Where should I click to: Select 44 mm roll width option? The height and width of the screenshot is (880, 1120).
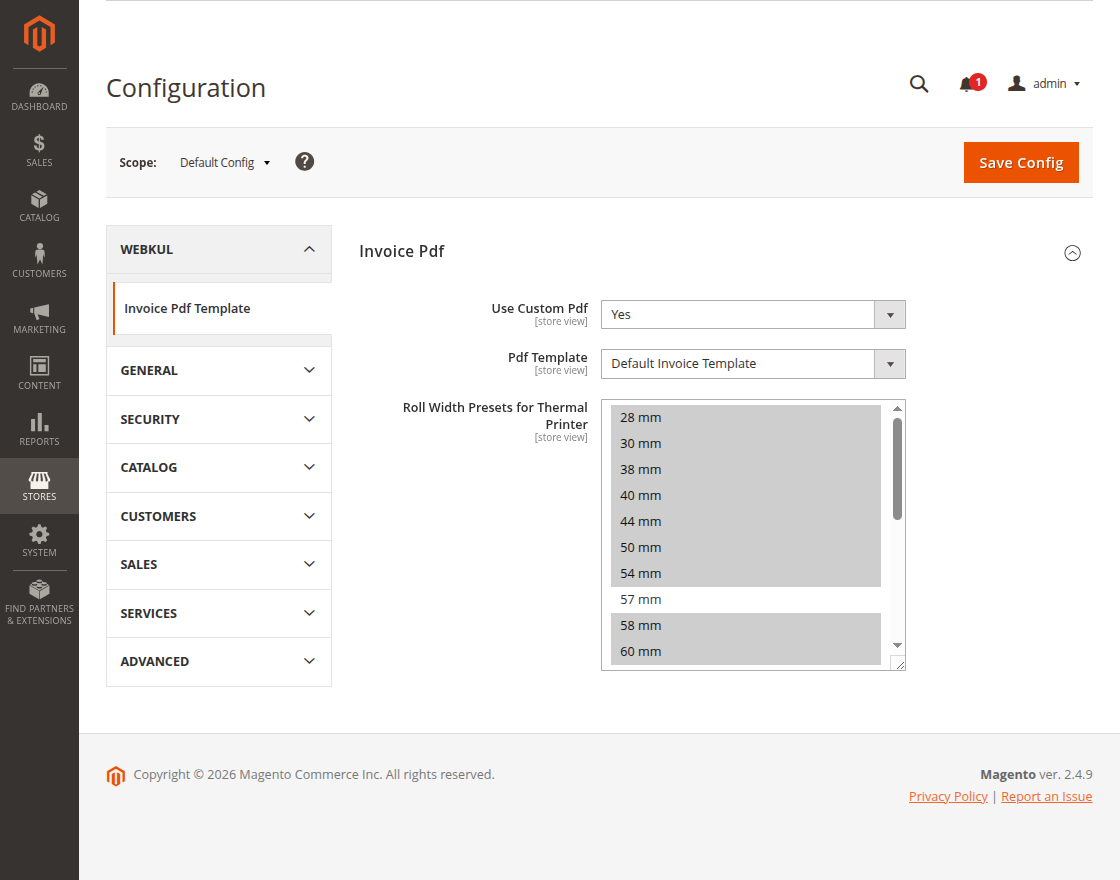(746, 521)
